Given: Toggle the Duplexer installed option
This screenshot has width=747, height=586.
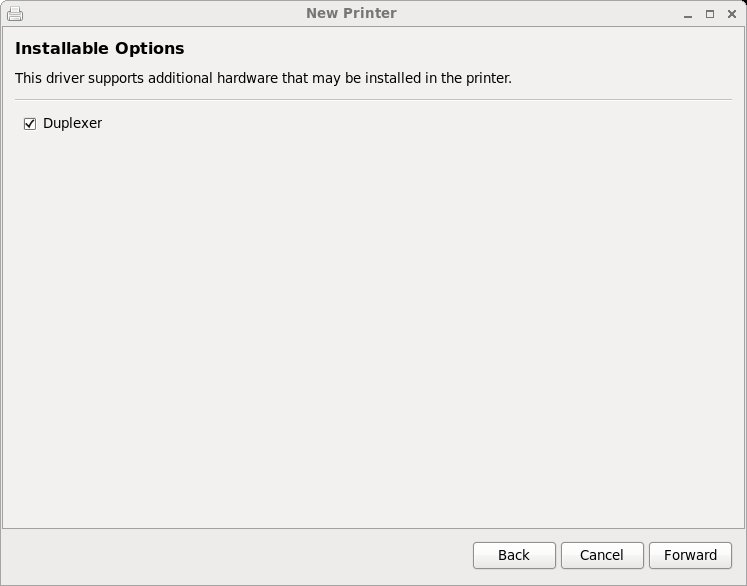Looking at the screenshot, I should click(x=30, y=124).
